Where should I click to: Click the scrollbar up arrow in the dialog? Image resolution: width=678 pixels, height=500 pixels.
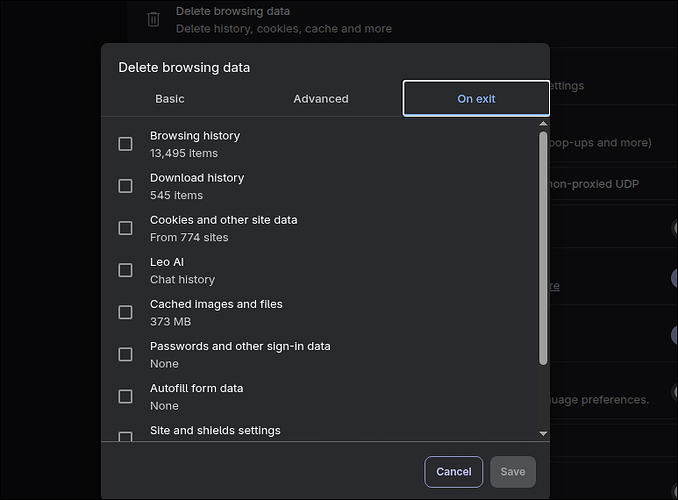(x=543, y=124)
